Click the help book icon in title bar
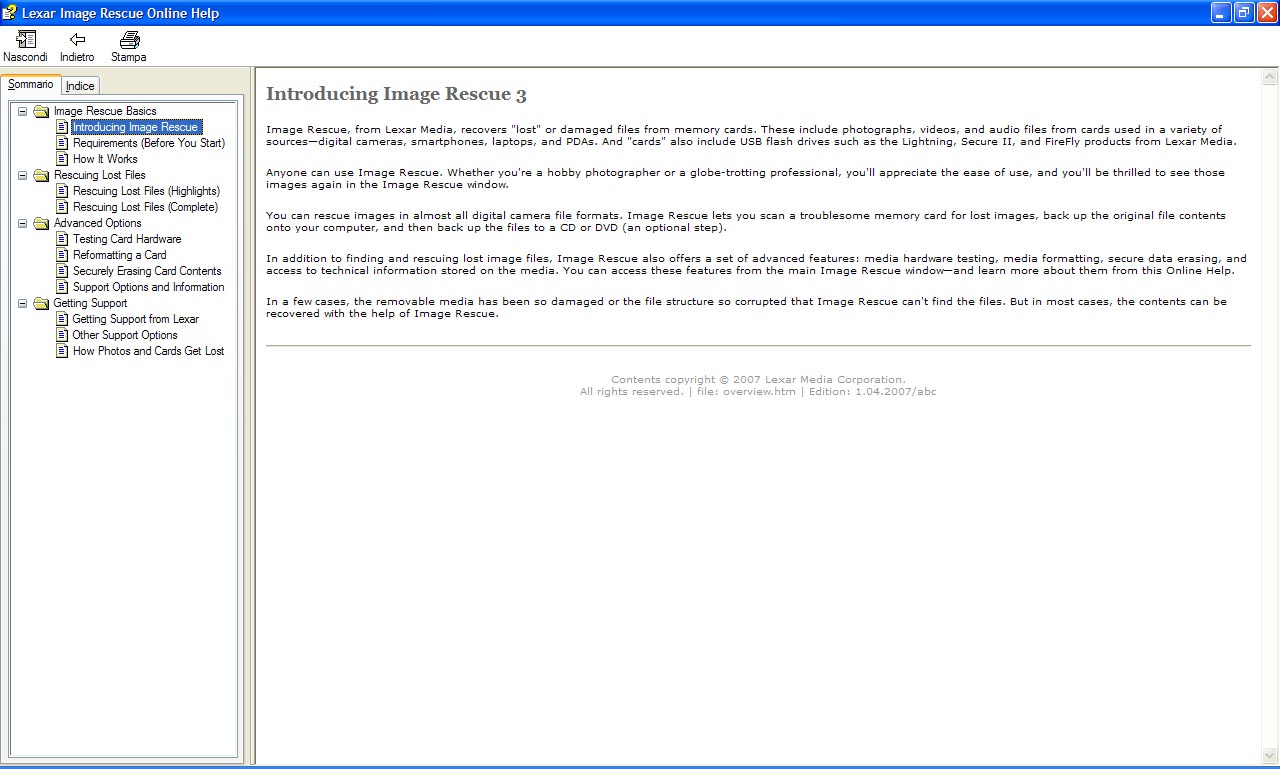 [x=10, y=13]
